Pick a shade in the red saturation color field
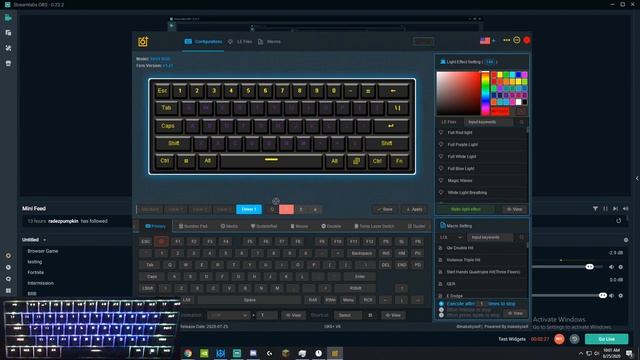This screenshot has height=360, width=640. click(458, 93)
